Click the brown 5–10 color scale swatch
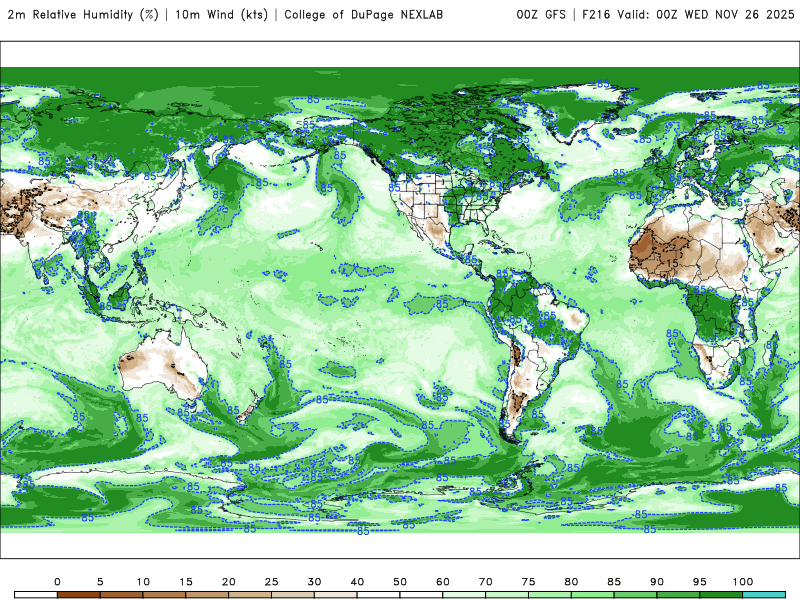 tap(121, 595)
